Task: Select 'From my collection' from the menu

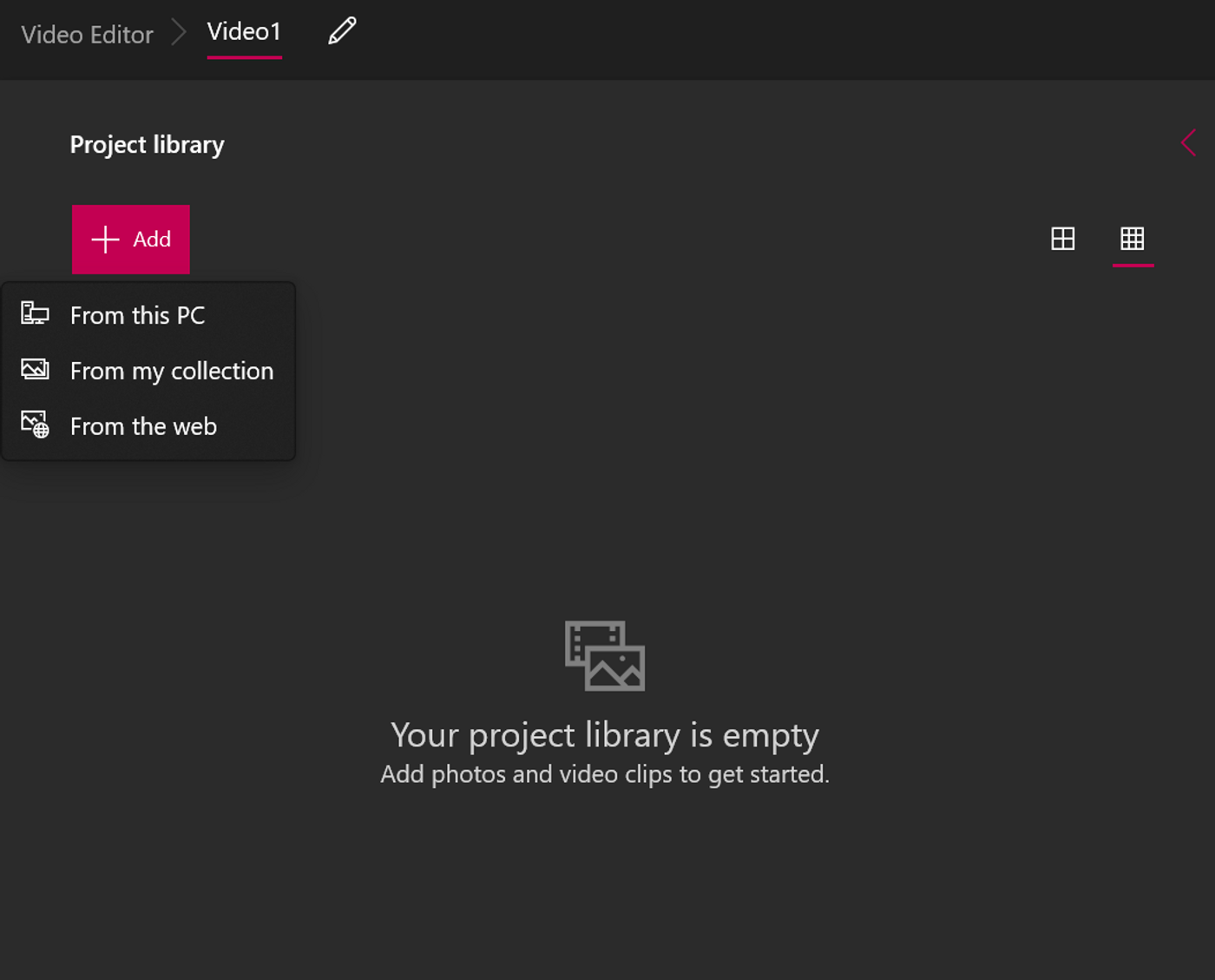Action: tap(171, 371)
